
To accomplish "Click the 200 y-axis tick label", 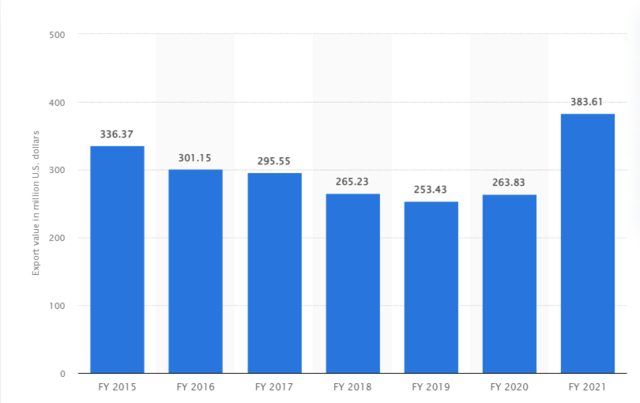I will 57,238.
